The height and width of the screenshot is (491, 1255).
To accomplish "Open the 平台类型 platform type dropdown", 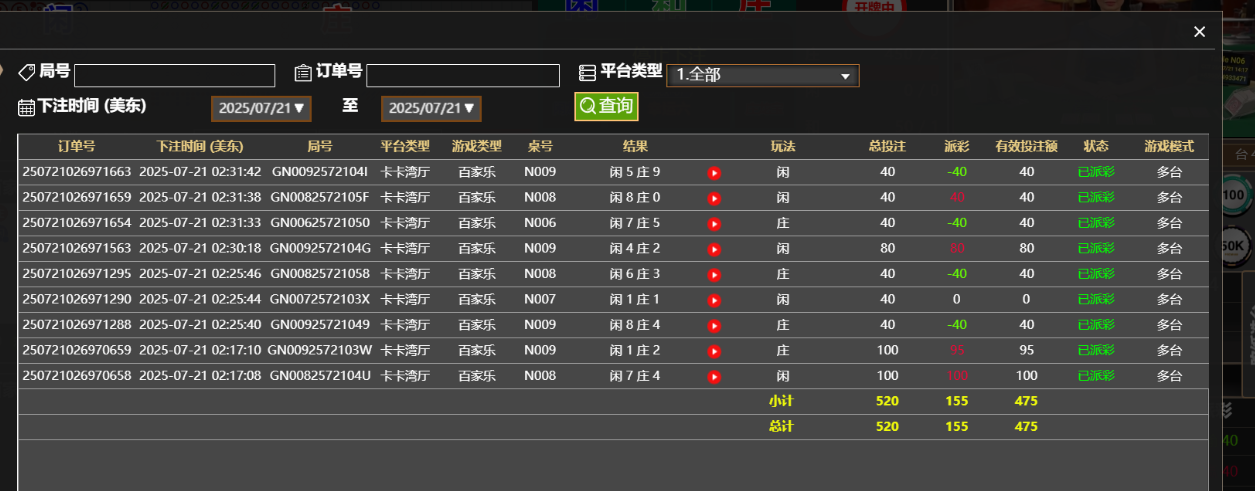I will pos(762,75).
